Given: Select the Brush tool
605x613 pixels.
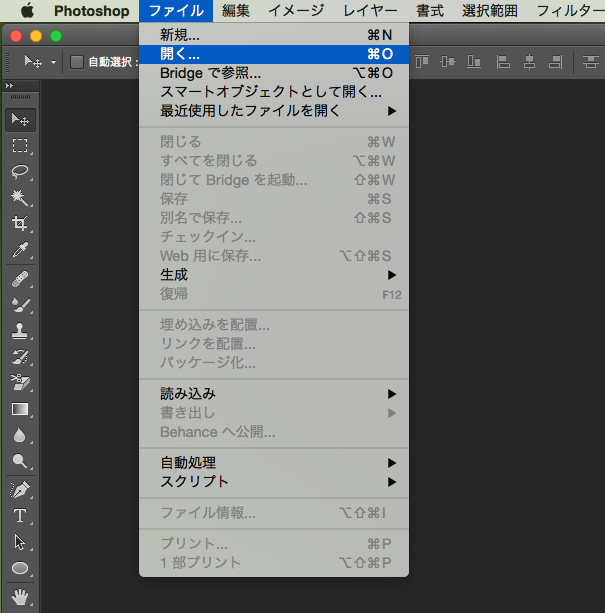Looking at the screenshot, I should coord(20,305).
